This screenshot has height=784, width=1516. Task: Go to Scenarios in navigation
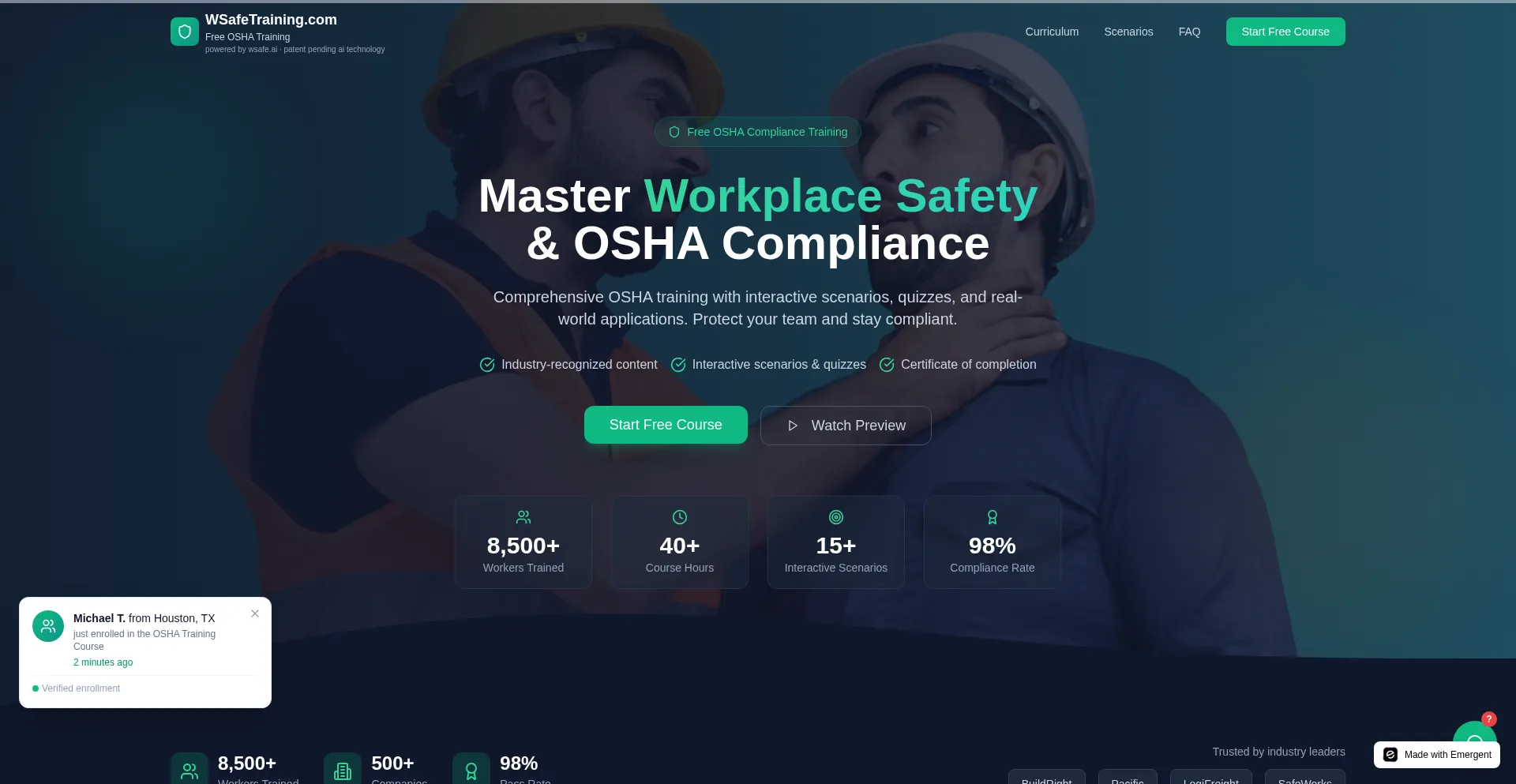[x=1128, y=32]
